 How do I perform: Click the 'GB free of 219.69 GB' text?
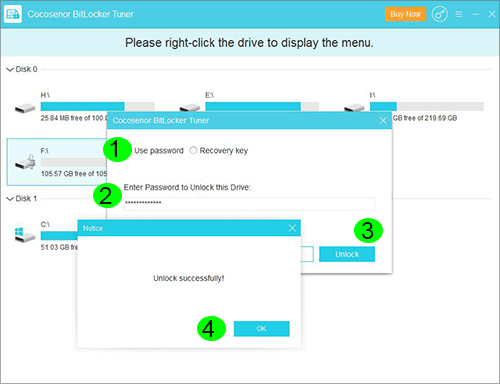pos(425,118)
